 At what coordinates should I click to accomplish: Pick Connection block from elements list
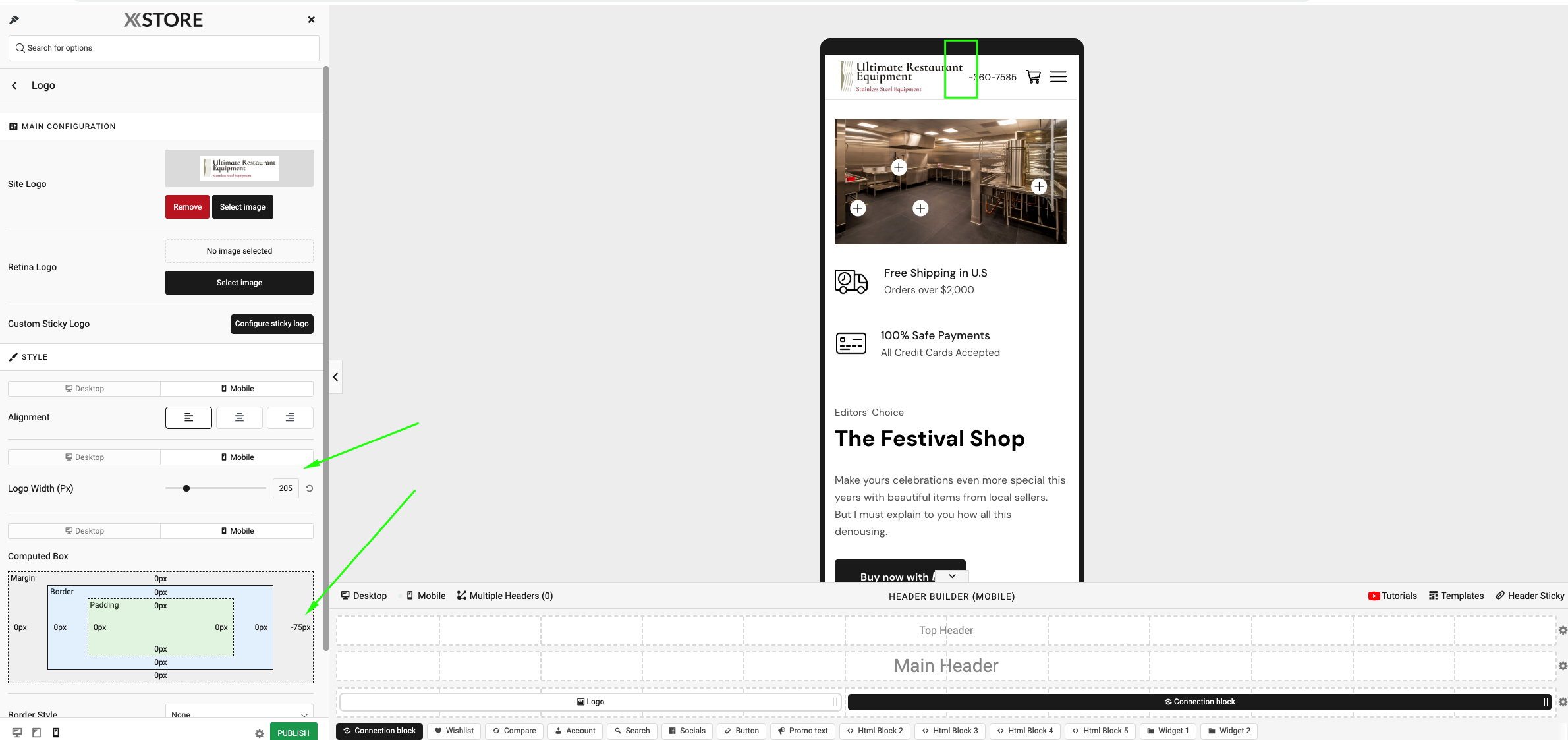tap(379, 731)
